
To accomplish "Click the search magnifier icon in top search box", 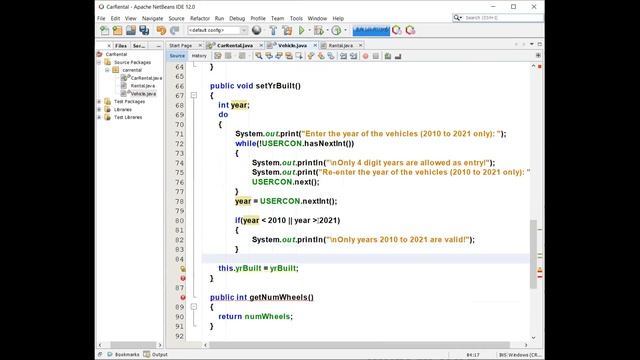I will pyautogui.click(x=457, y=18).
